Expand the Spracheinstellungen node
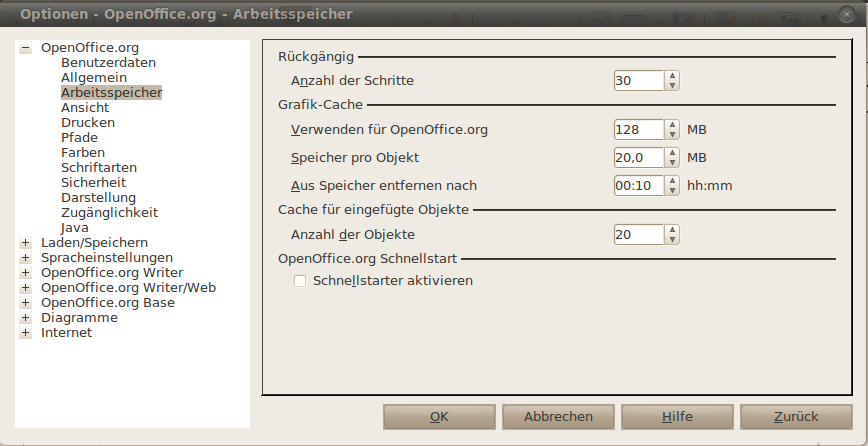Image resolution: width=868 pixels, height=446 pixels. point(25,258)
